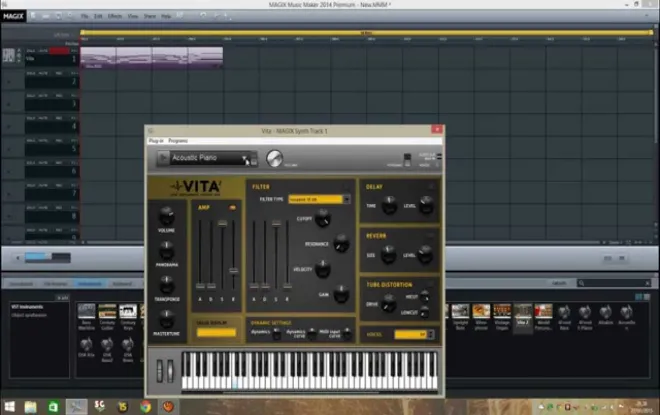This screenshot has height=415, width=660.
Task: Click the FILTER sustain slider handle
Action: [276, 223]
